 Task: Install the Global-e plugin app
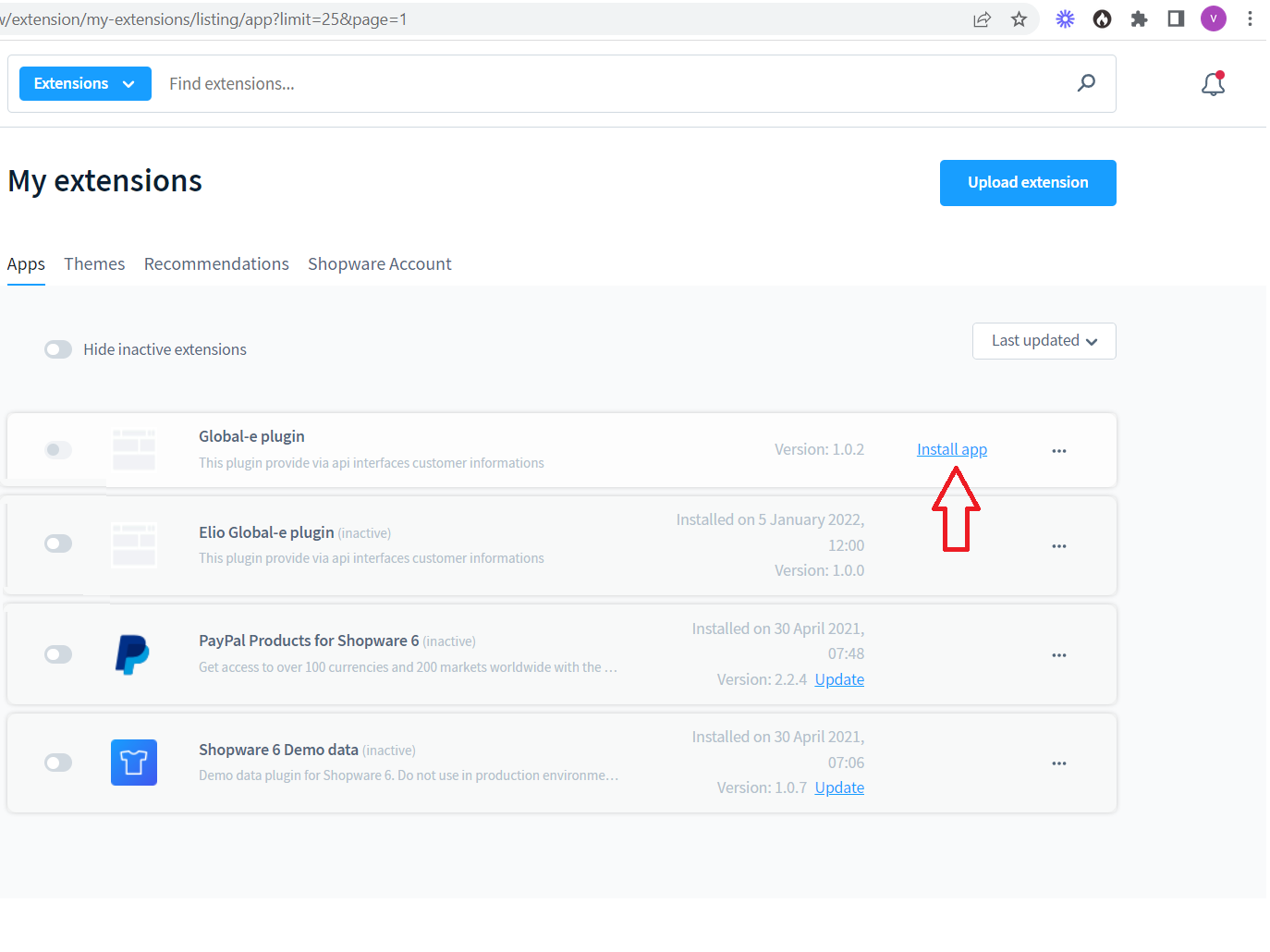click(951, 449)
